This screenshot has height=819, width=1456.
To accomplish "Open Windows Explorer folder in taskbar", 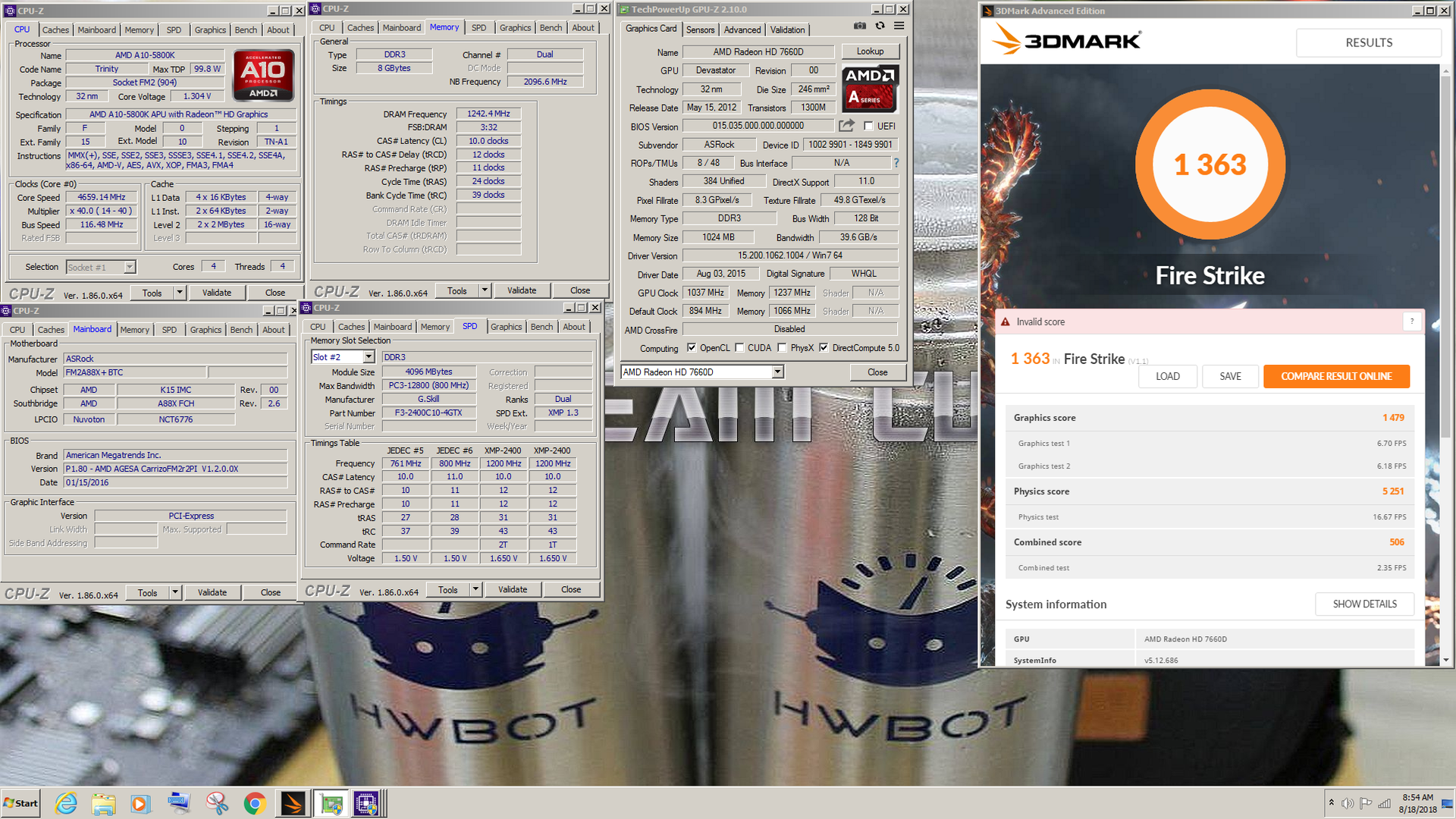I will 104,803.
